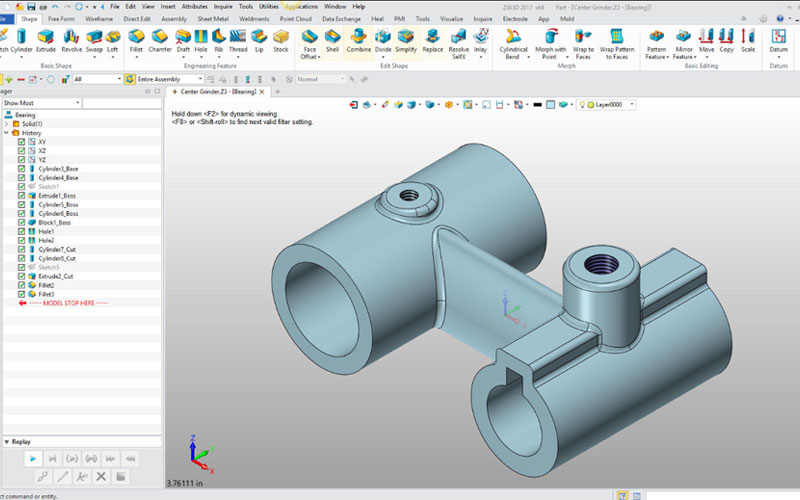Select the Sketch1 history entry
The height and width of the screenshot is (500, 800).
[48, 187]
